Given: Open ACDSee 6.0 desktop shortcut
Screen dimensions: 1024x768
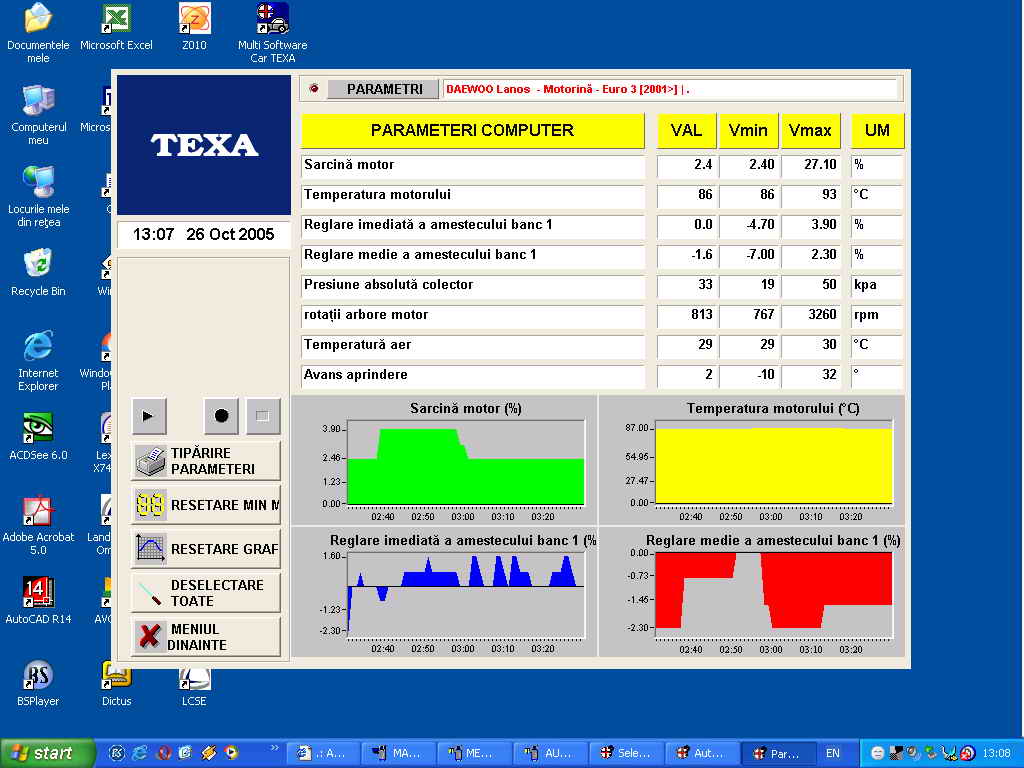Looking at the screenshot, I should [x=38, y=437].
